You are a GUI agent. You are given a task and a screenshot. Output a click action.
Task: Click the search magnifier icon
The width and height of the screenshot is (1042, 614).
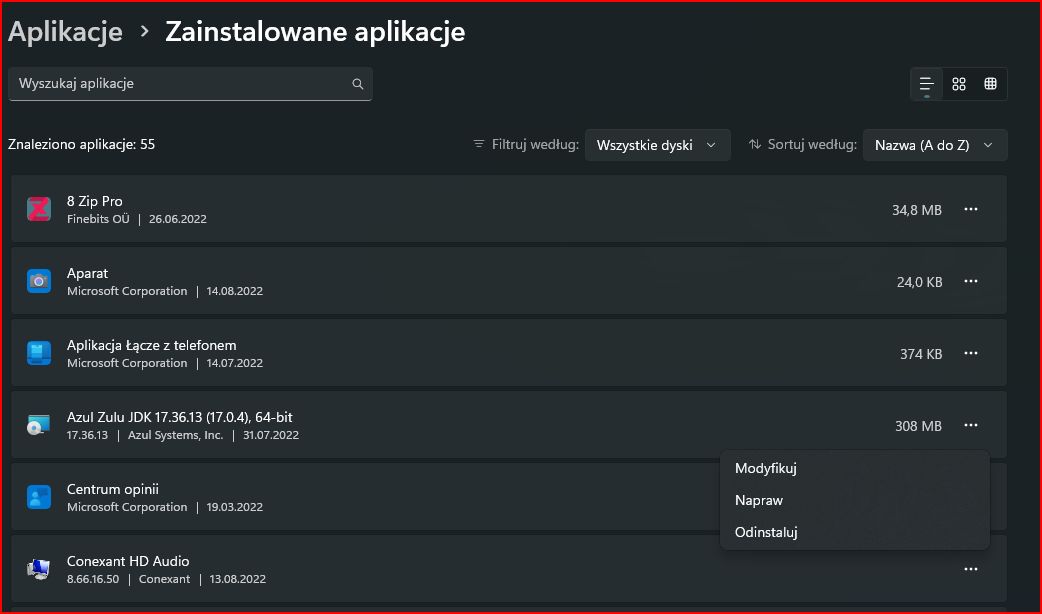click(x=358, y=84)
